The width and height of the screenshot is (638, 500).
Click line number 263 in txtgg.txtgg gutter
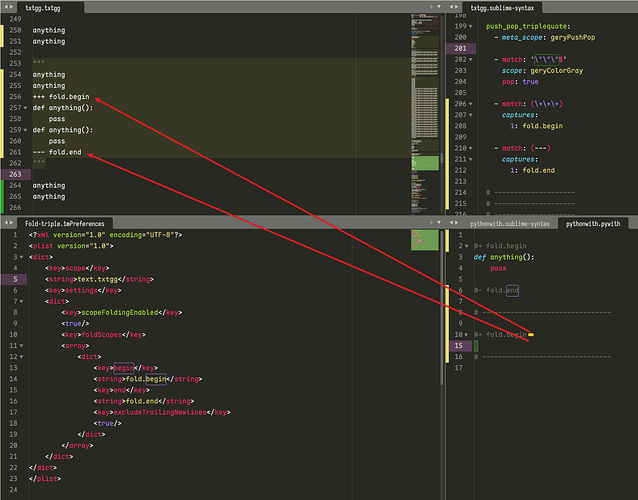tap(15, 174)
